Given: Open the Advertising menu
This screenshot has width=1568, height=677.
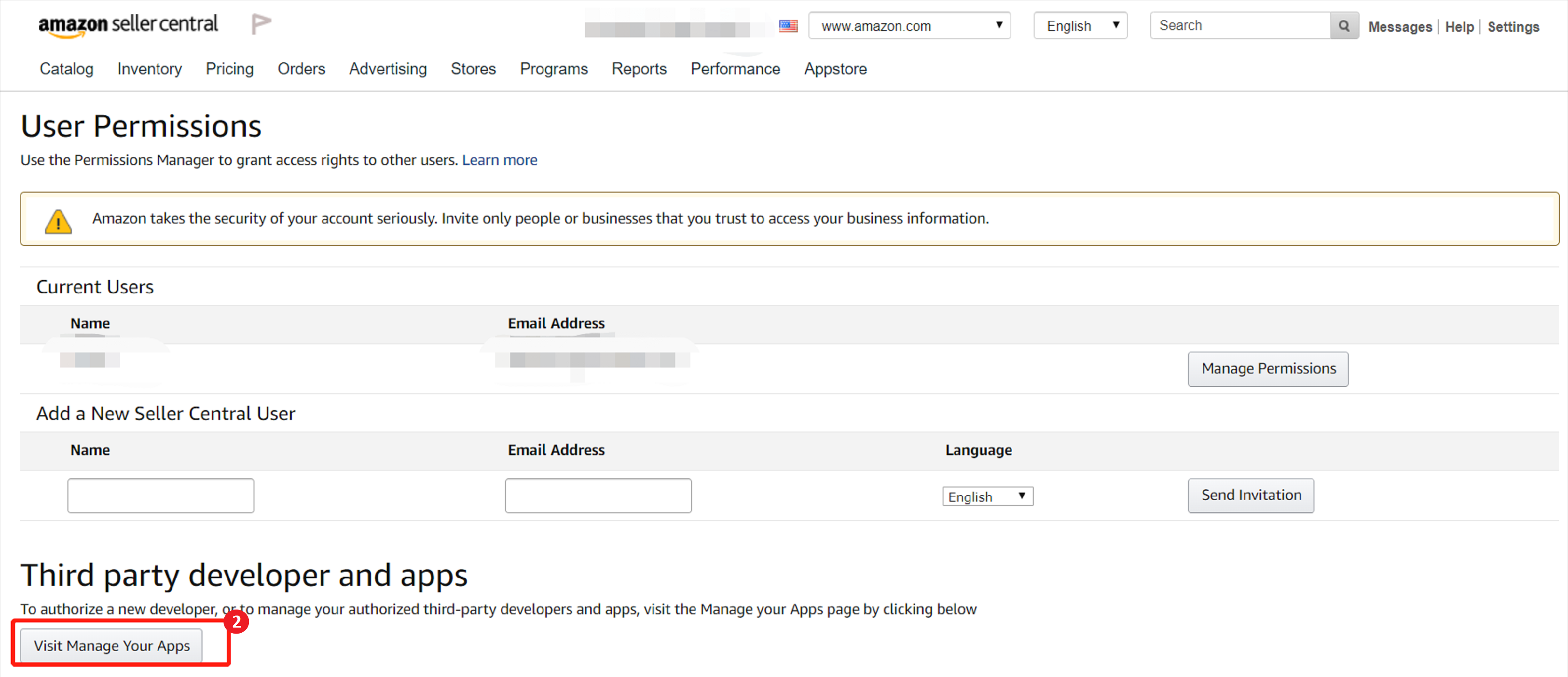Looking at the screenshot, I should pos(388,69).
